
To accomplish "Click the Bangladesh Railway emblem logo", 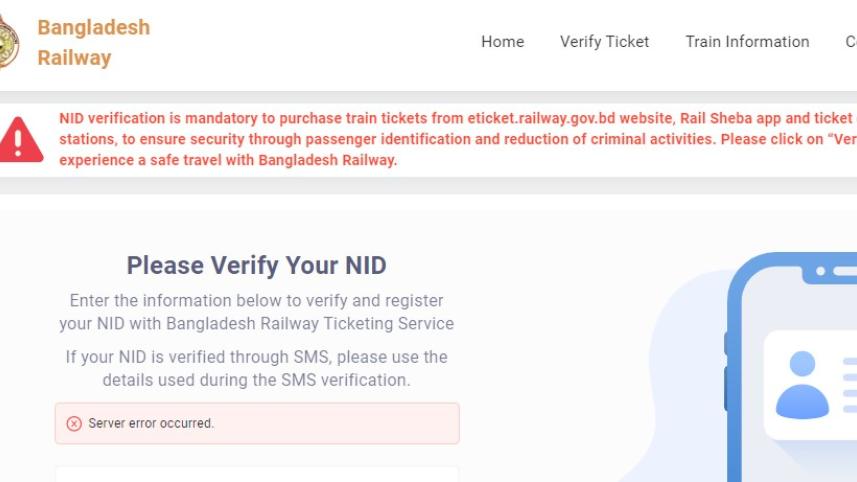I will 6,42.
